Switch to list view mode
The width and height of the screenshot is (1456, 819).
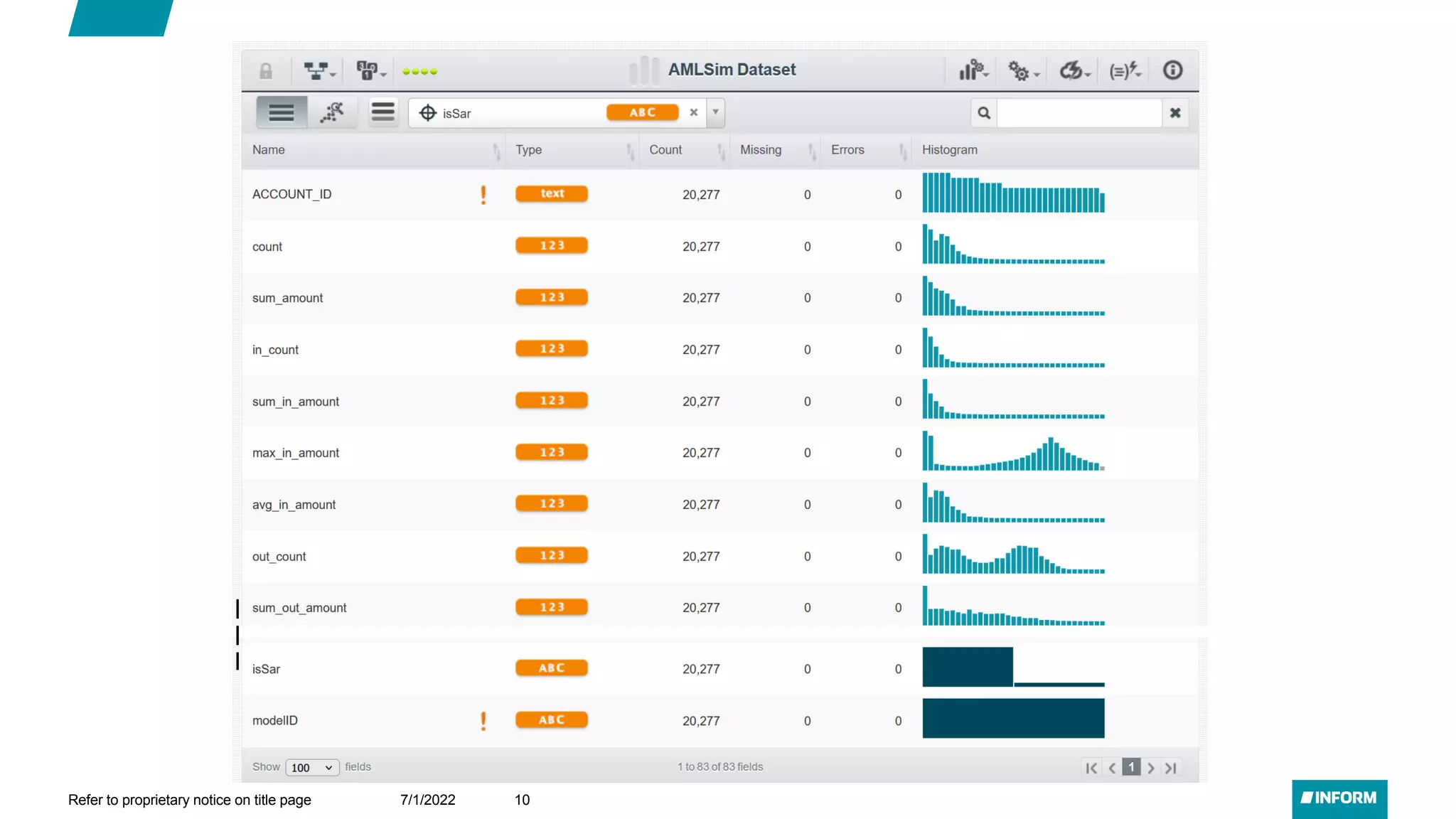pos(282,112)
